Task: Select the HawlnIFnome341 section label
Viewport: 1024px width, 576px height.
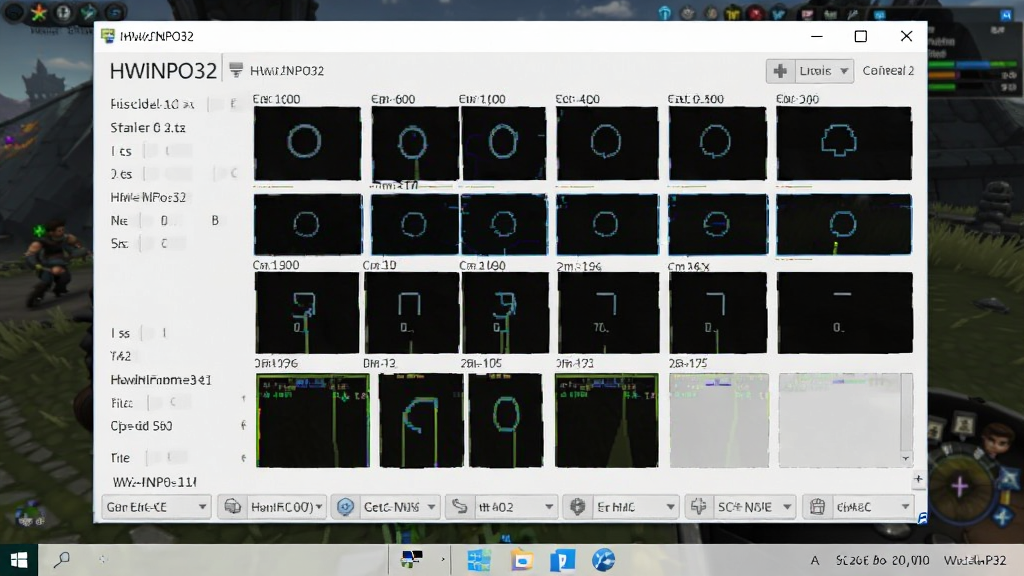Action: [161, 379]
